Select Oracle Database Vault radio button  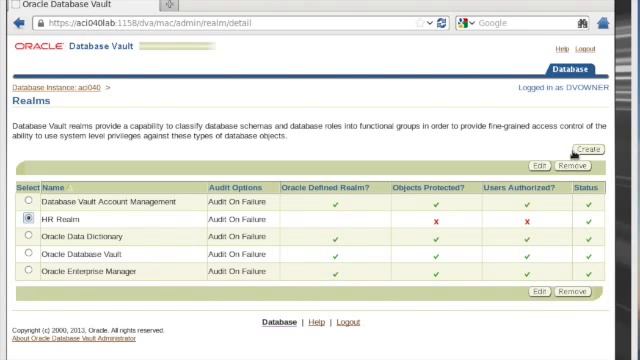[28, 253]
